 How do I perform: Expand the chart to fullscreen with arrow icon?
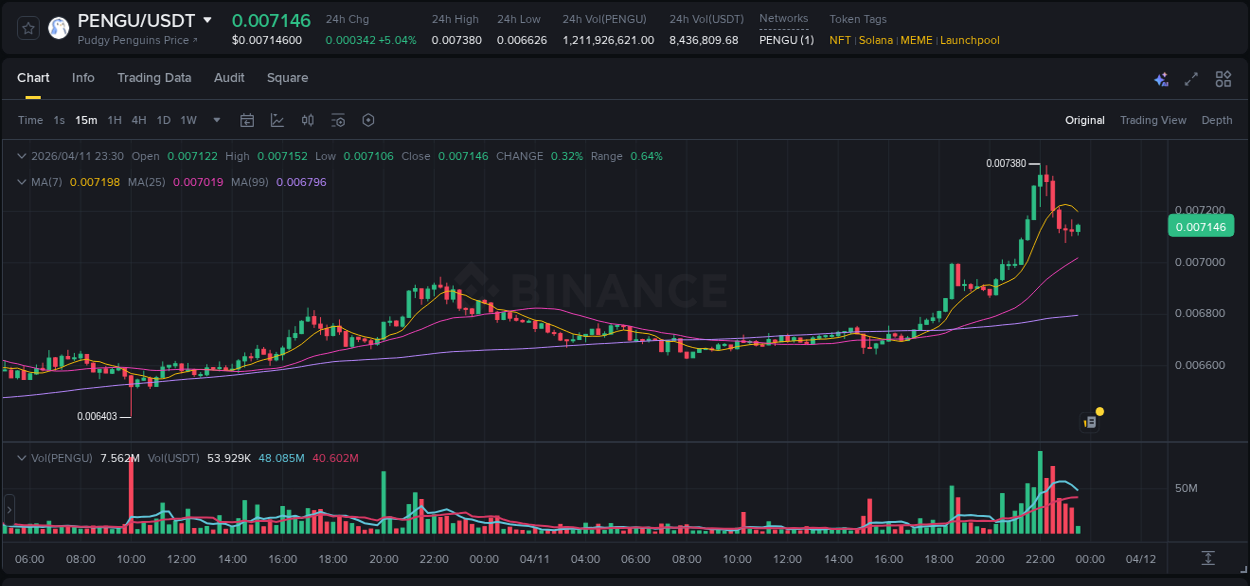[x=1190, y=78]
